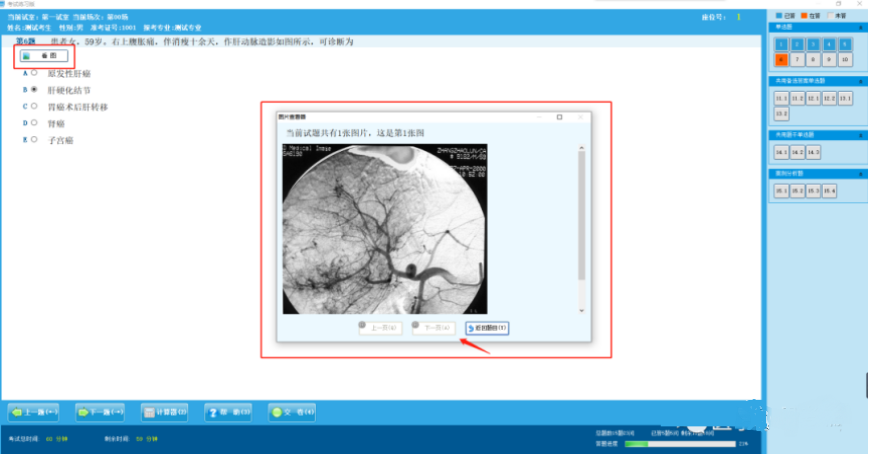The image size is (869, 454).
Task: Select option A 原发性肝癌
Action: [x=35, y=73]
